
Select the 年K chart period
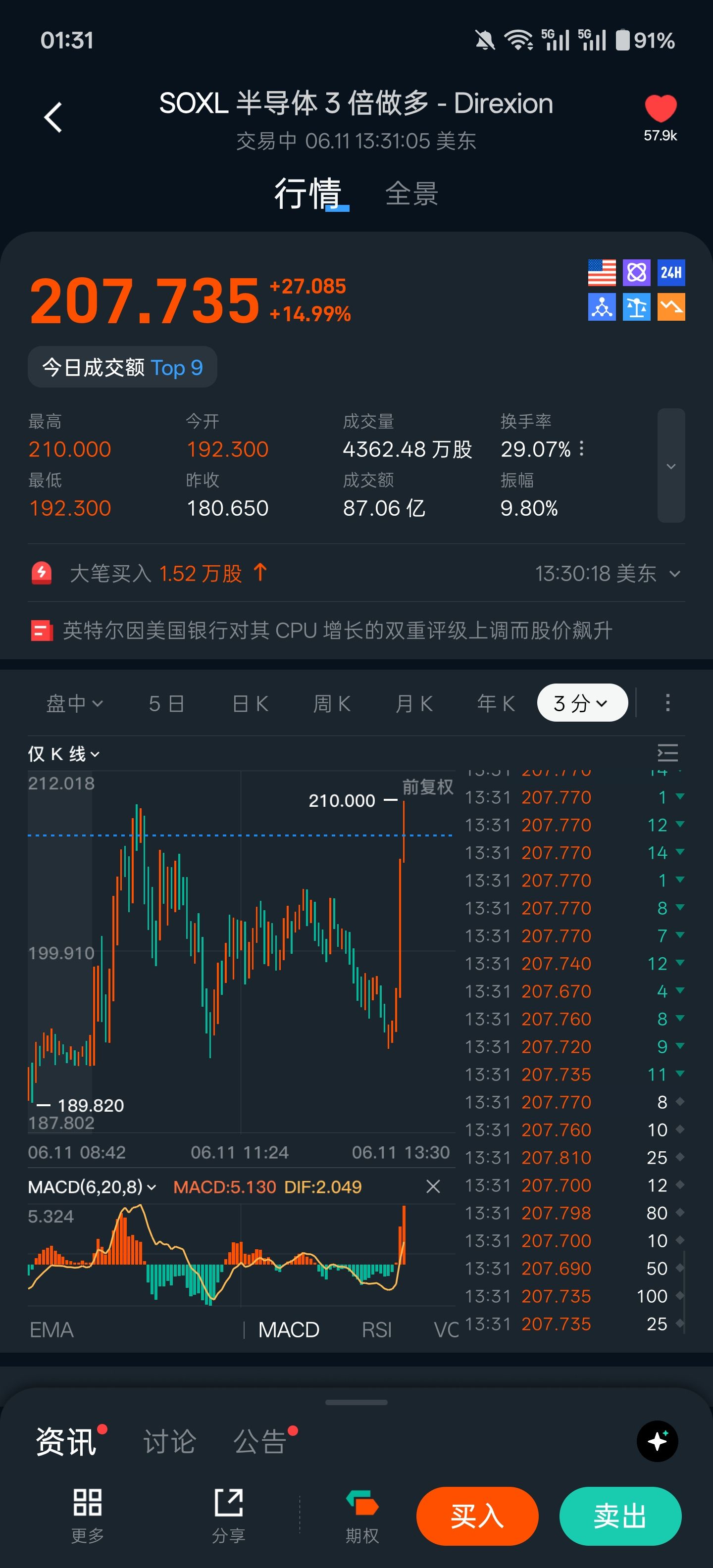(496, 703)
